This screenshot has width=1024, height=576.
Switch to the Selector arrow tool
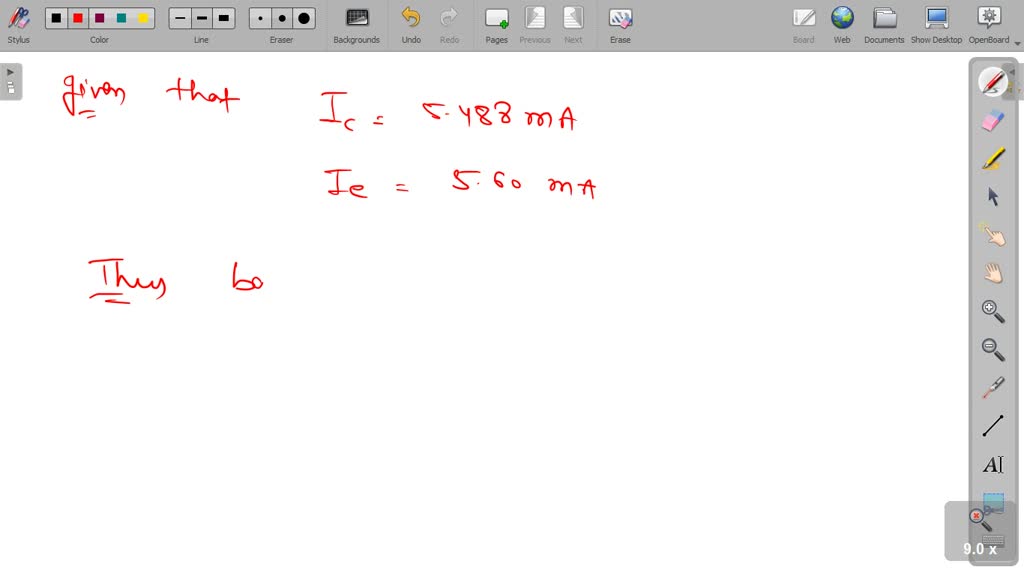coord(993,196)
